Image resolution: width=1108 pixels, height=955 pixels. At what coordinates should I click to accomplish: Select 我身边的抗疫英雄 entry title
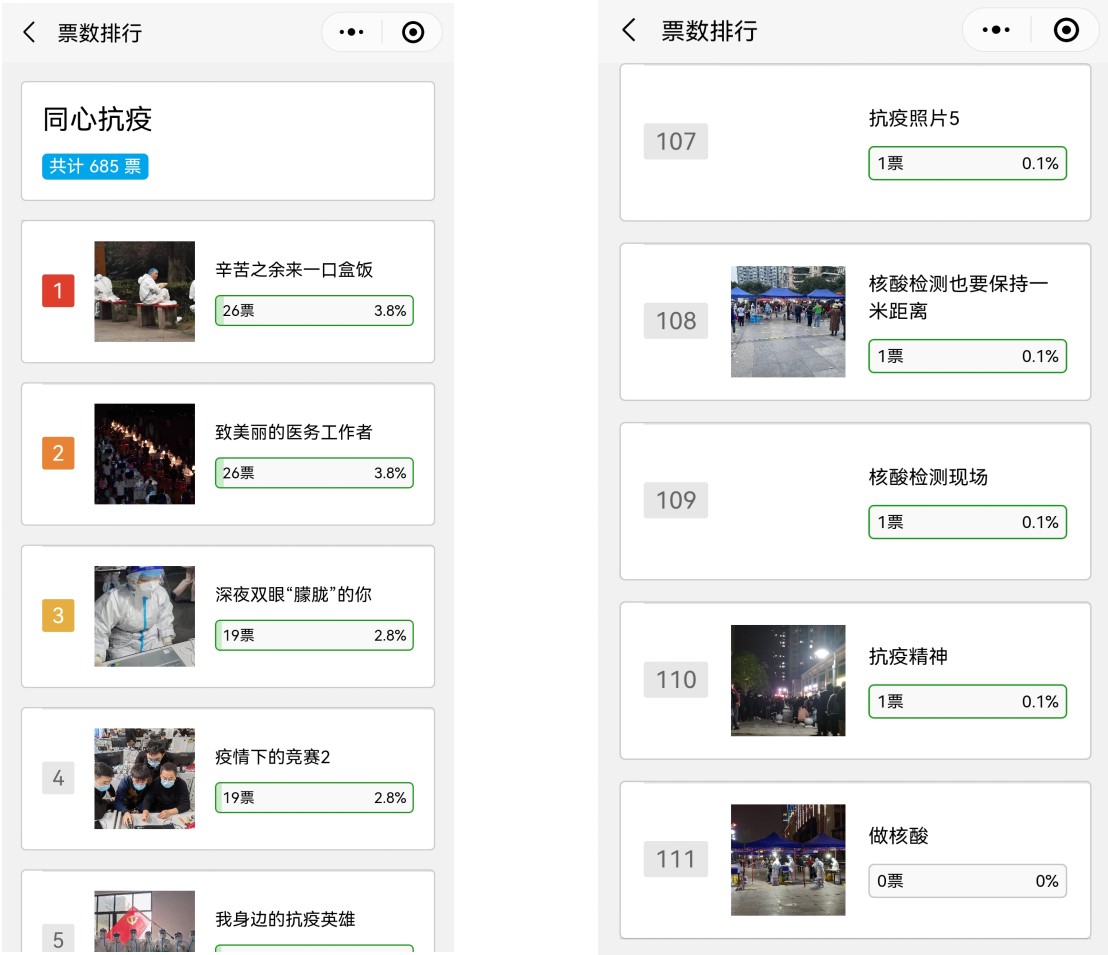pos(285,919)
